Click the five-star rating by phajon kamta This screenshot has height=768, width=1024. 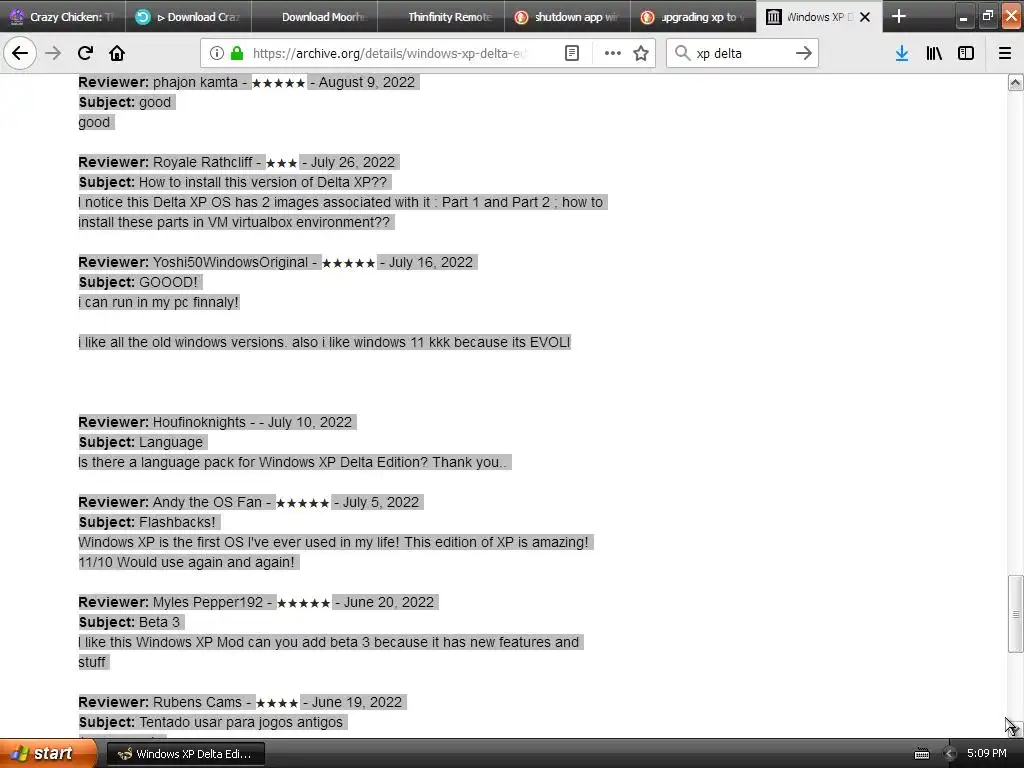tap(278, 83)
